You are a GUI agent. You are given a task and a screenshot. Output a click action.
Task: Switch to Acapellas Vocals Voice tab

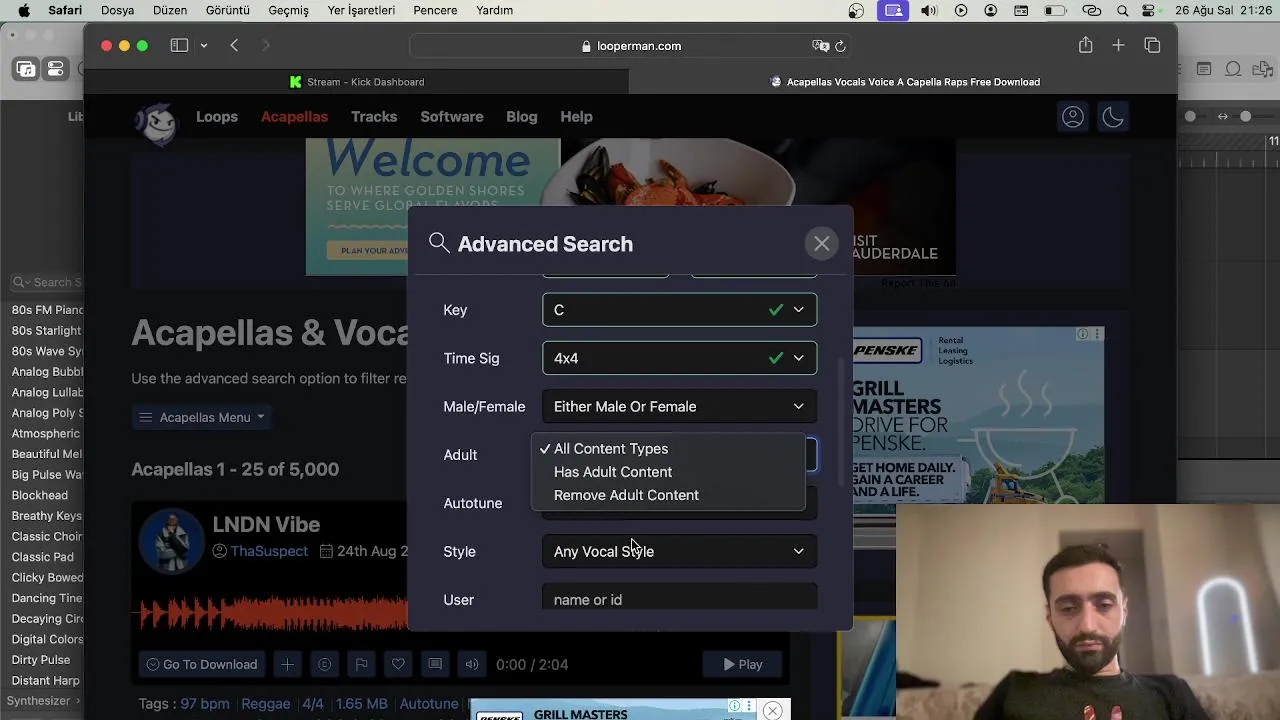pos(904,82)
